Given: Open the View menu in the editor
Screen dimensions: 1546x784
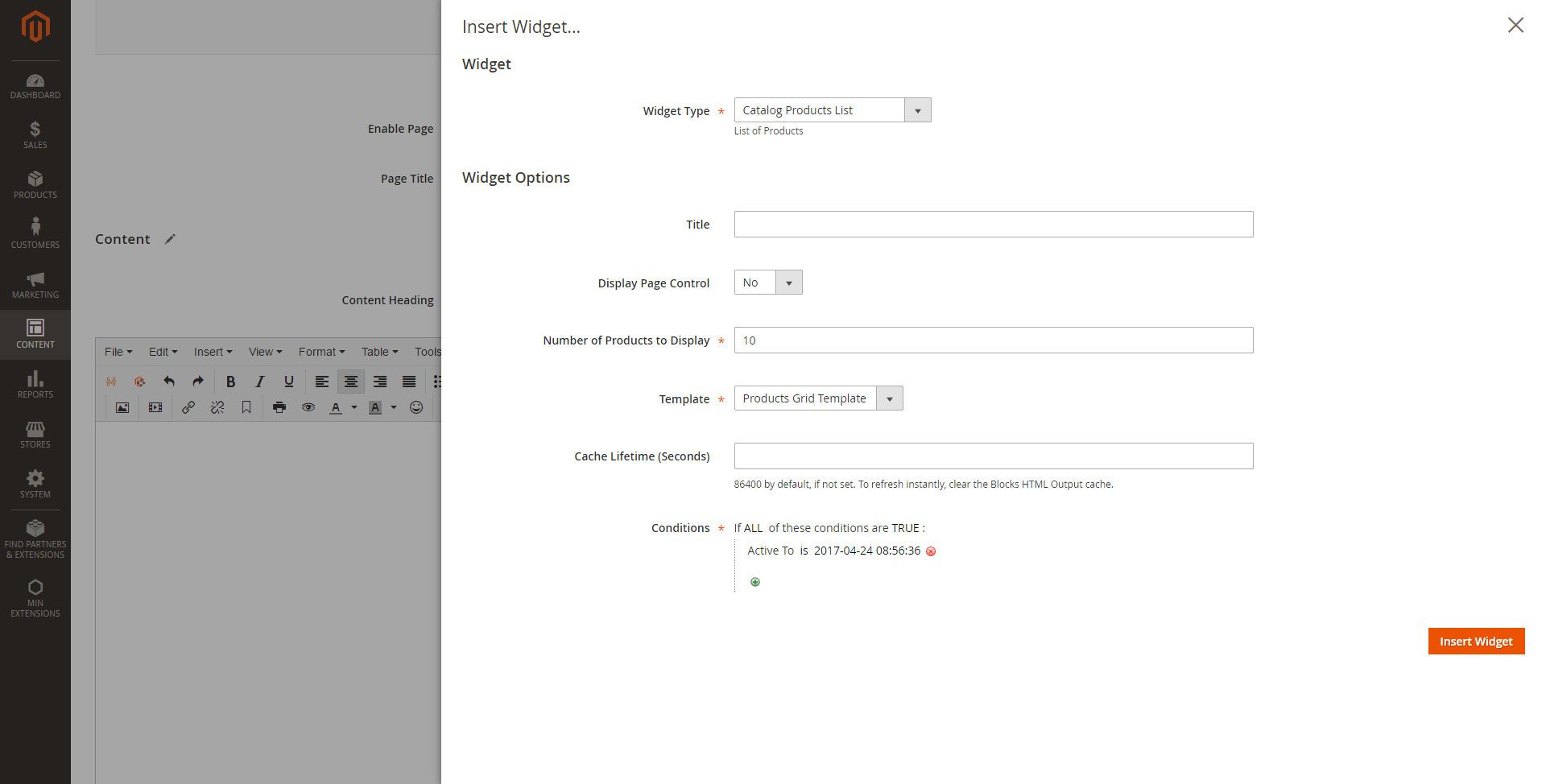Looking at the screenshot, I should (x=265, y=352).
